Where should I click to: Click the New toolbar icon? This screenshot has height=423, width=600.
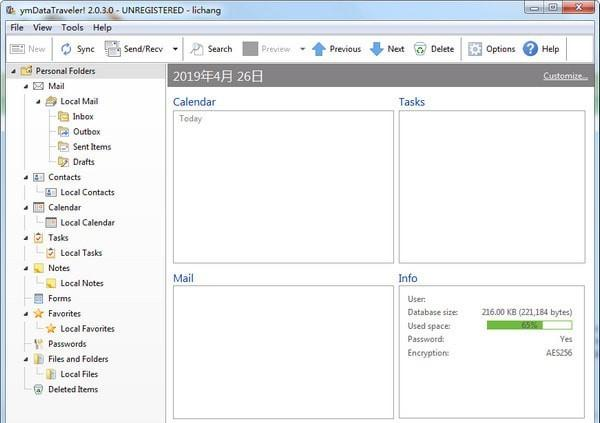coord(17,49)
